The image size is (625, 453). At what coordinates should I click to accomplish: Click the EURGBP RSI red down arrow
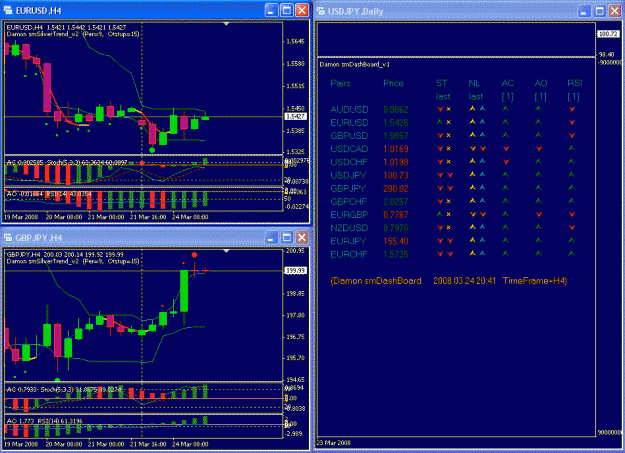tap(572, 215)
